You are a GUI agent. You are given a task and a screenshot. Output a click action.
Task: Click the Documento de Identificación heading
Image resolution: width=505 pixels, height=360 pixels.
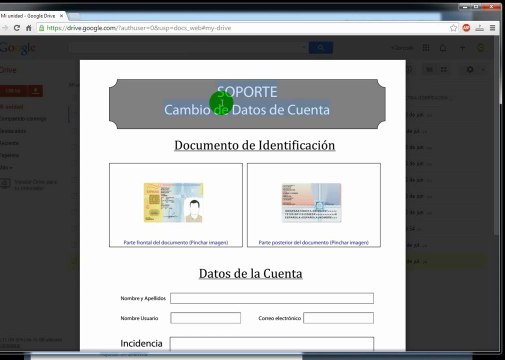tap(255, 145)
